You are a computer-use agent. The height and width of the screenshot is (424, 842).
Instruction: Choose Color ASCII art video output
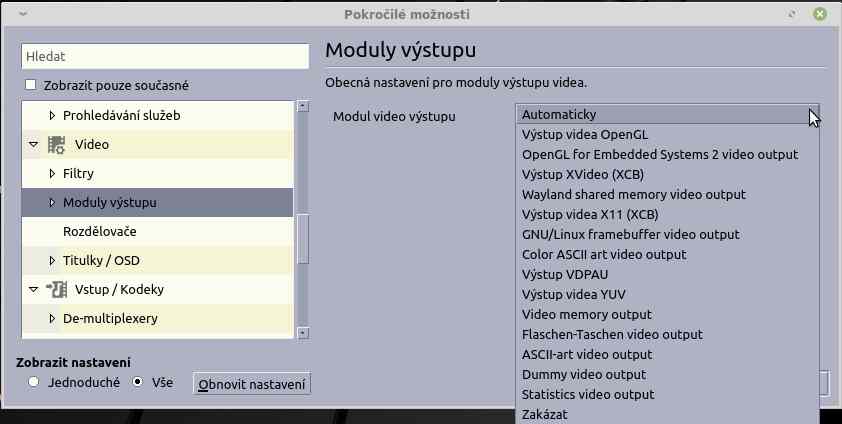point(604,254)
